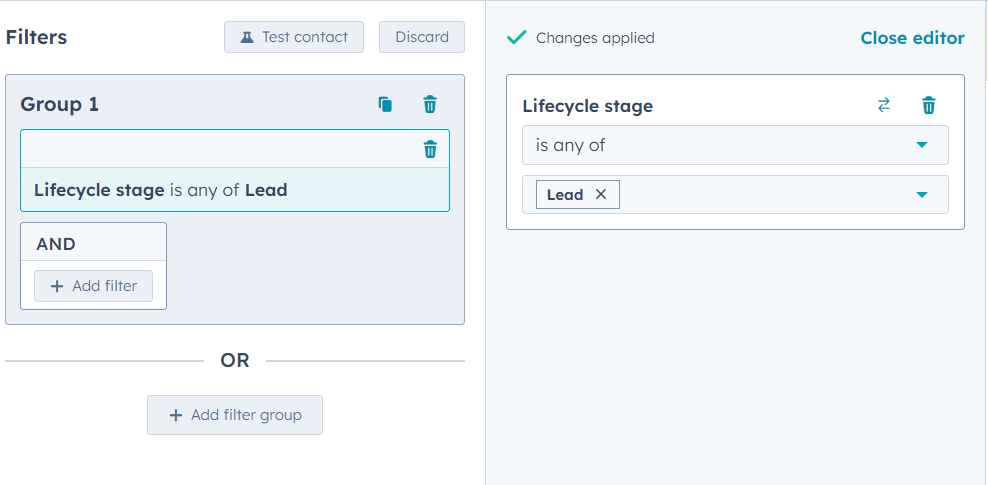The height and width of the screenshot is (485, 988).
Task: Clone Group 1 with the copy icon
Action: pyautogui.click(x=385, y=105)
